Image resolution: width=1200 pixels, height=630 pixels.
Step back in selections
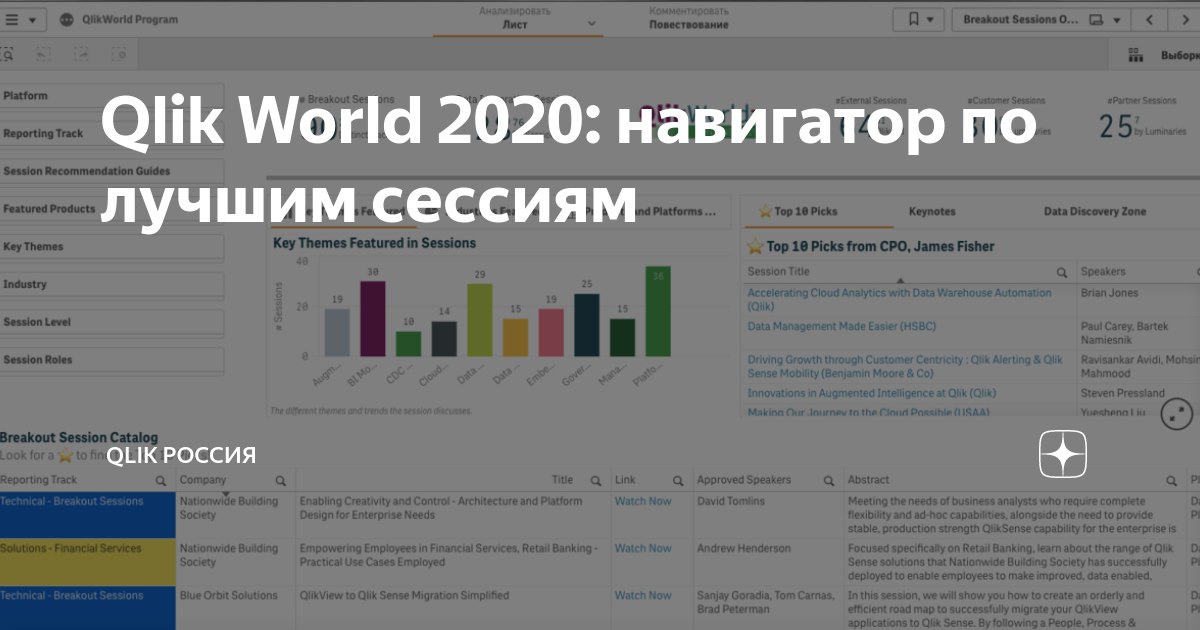click(x=43, y=55)
